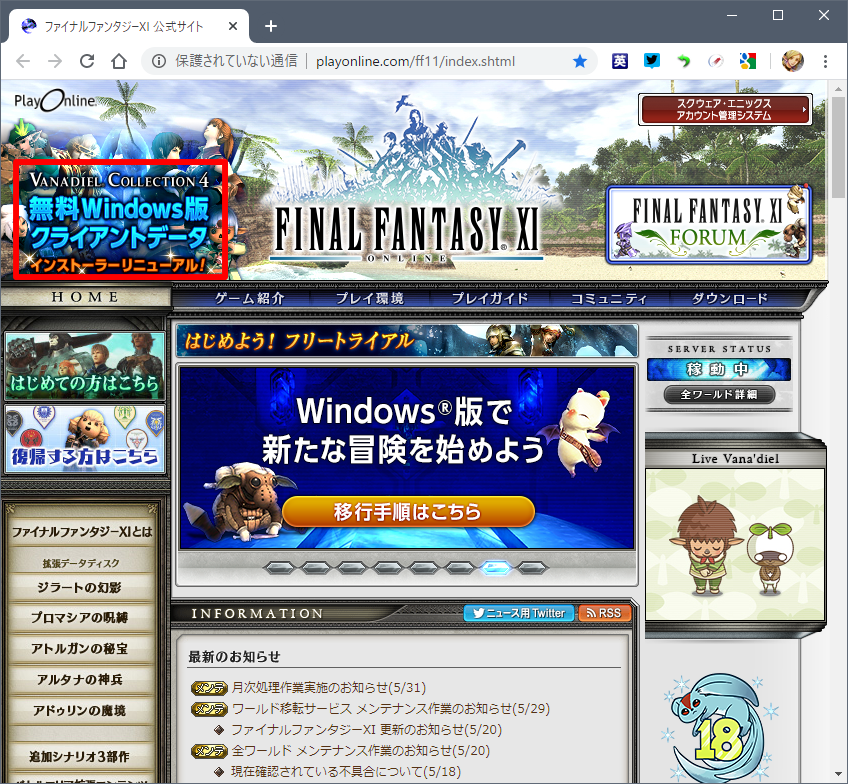Open the コミュニティ menu
The width and height of the screenshot is (848, 784).
[610, 298]
